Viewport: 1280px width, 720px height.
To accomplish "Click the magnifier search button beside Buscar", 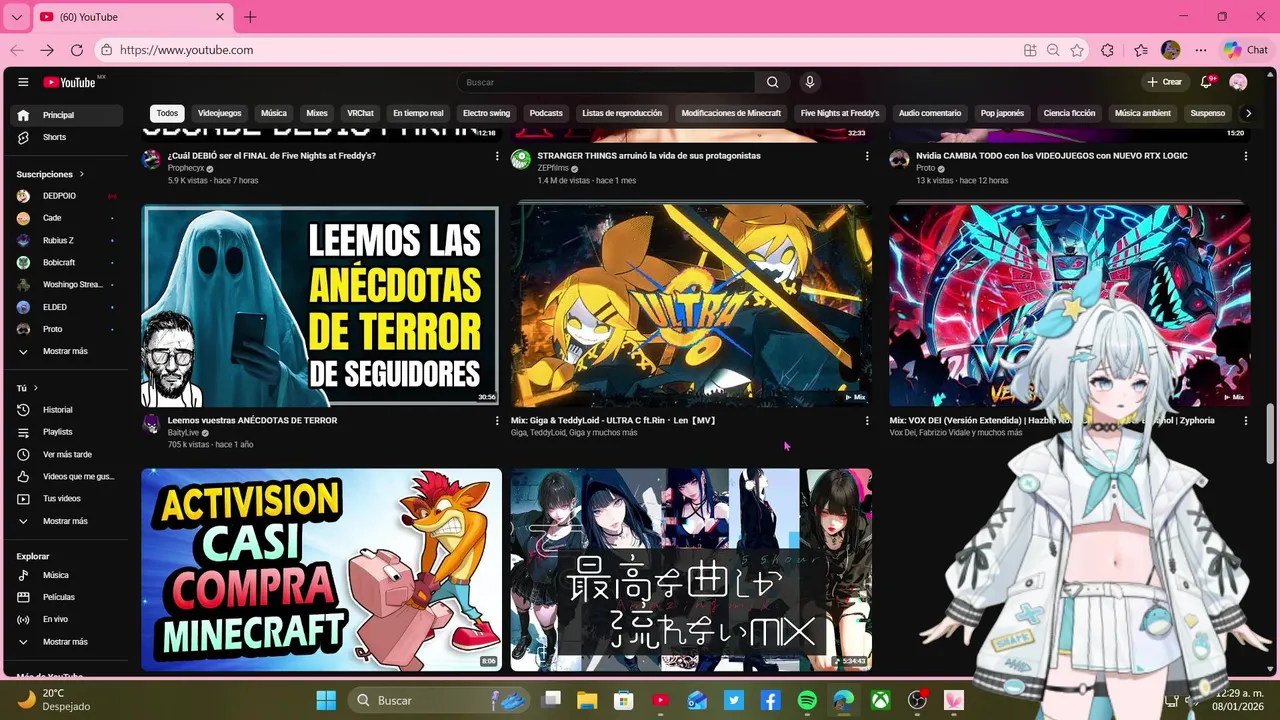I will 772,82.
